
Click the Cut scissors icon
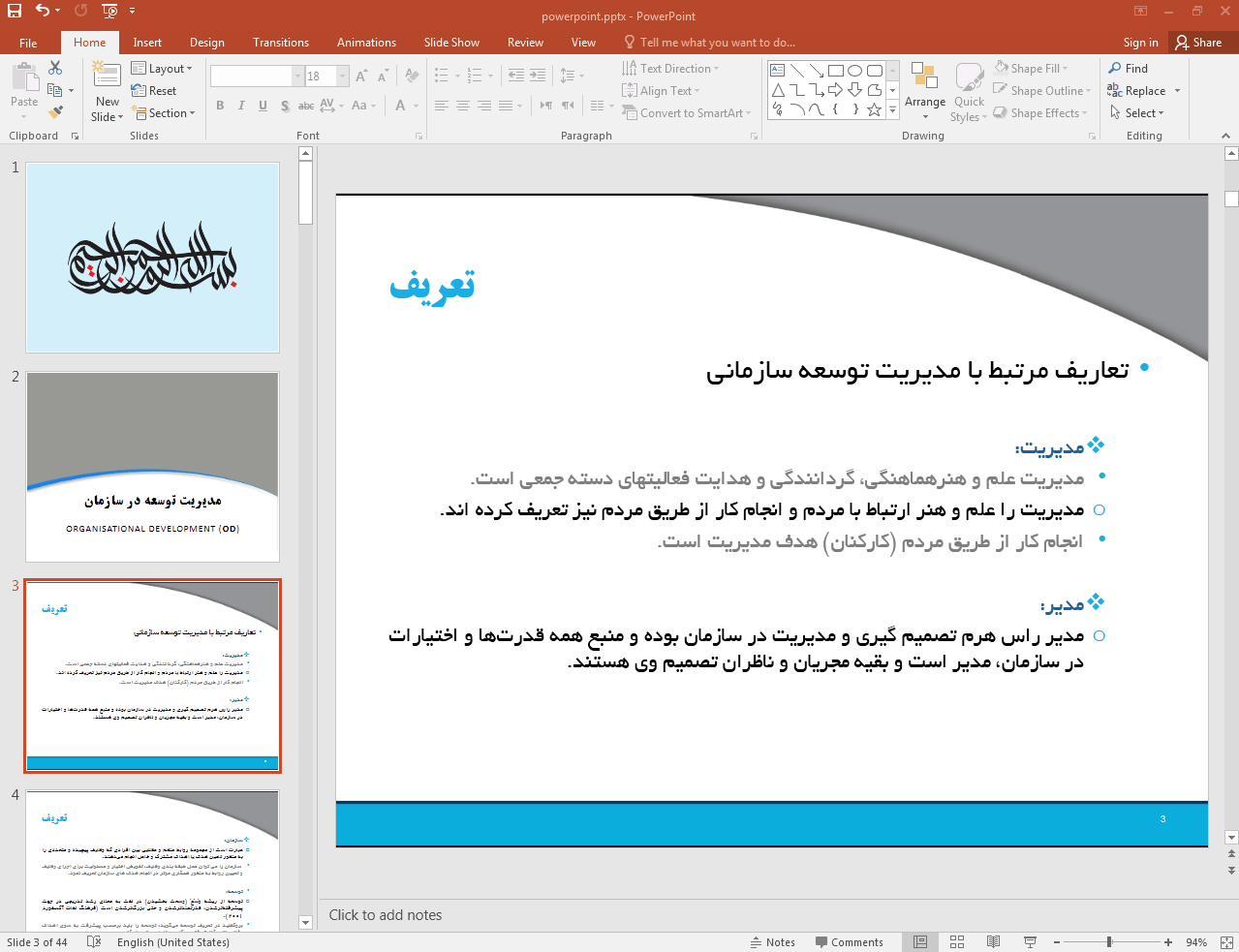tap(55, 68)
